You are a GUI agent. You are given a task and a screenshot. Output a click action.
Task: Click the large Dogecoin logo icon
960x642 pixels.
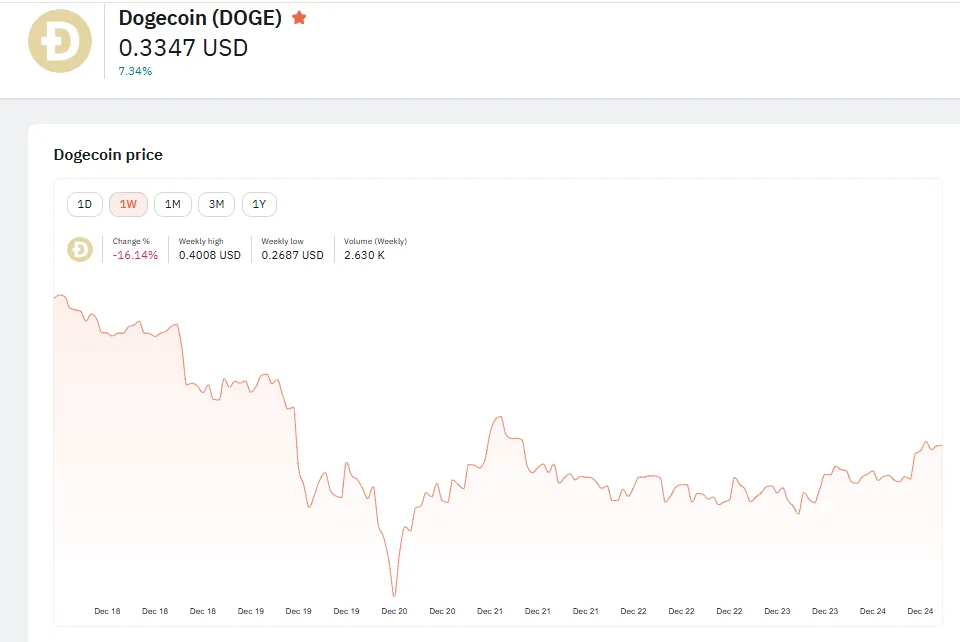[x=60, y=41]
